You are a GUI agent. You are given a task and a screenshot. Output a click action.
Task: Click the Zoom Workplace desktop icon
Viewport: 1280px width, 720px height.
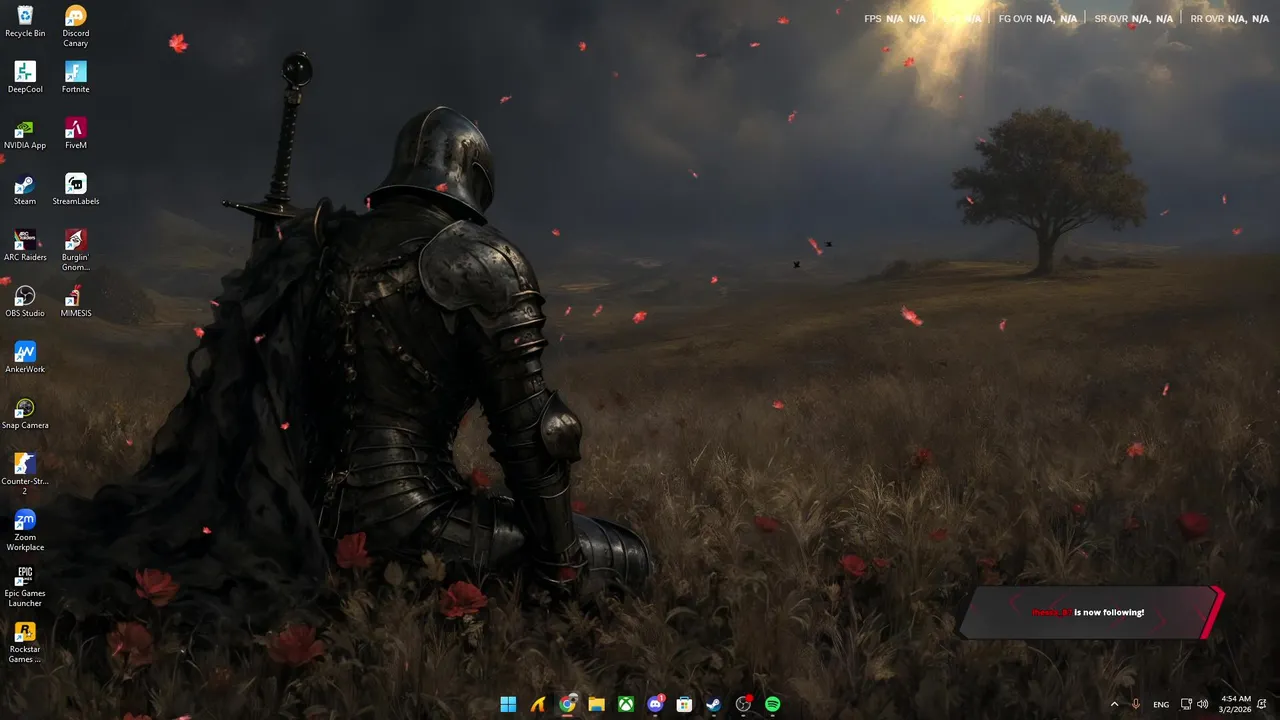(25, 530)
